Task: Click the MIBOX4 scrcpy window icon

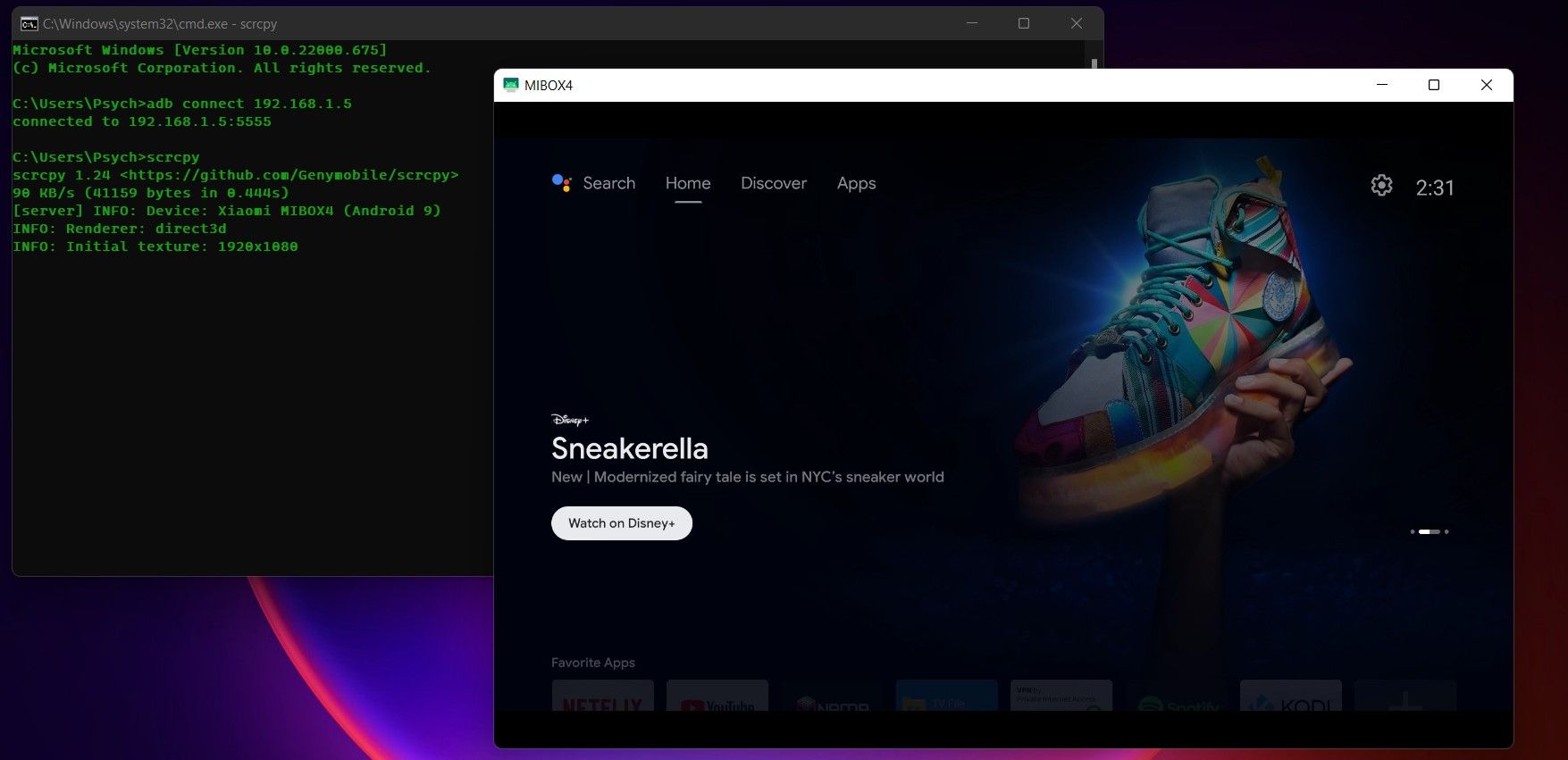Action: 511,85
